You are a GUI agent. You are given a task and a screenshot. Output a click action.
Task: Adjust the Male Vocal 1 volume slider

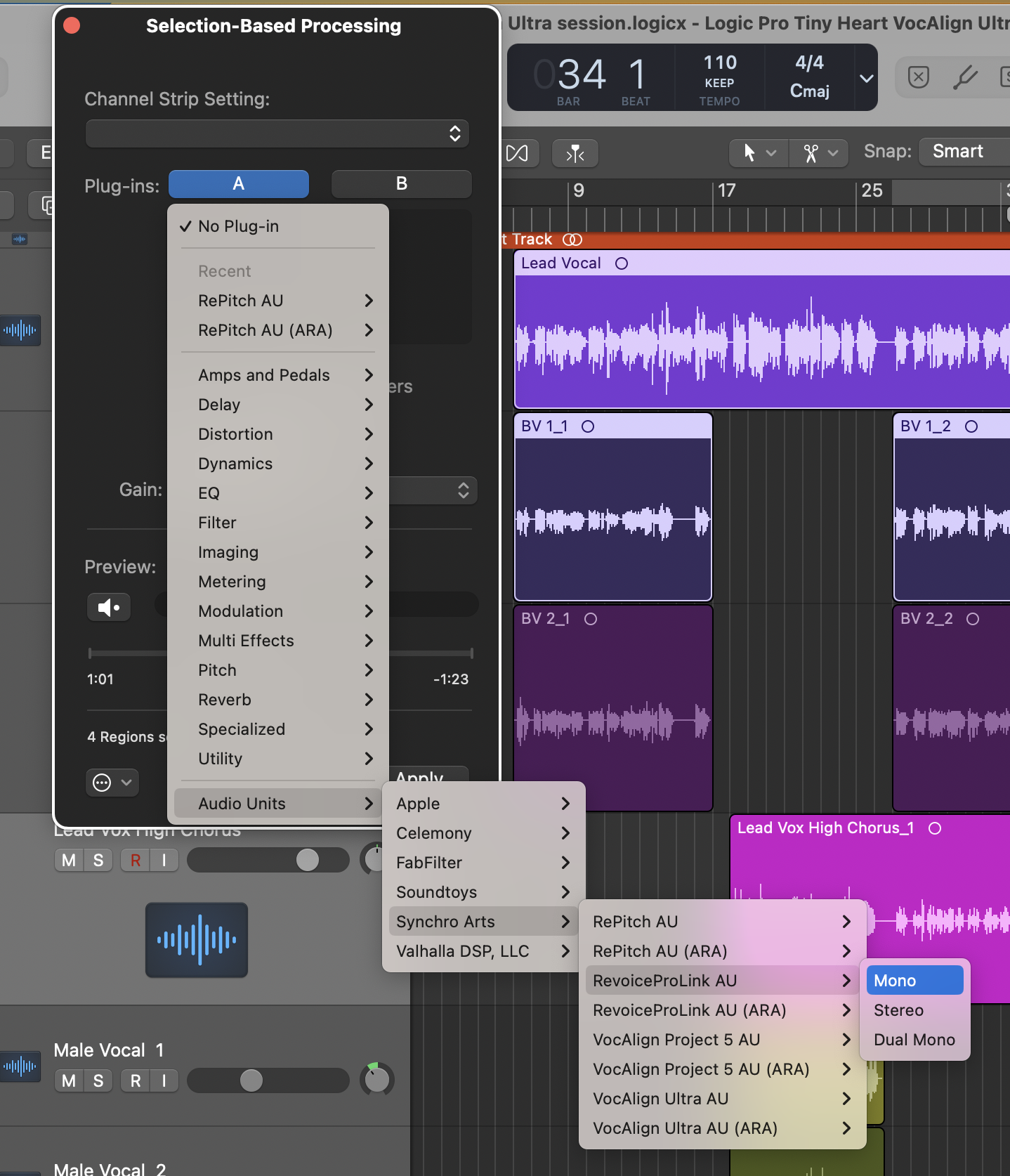[251, 1080]
